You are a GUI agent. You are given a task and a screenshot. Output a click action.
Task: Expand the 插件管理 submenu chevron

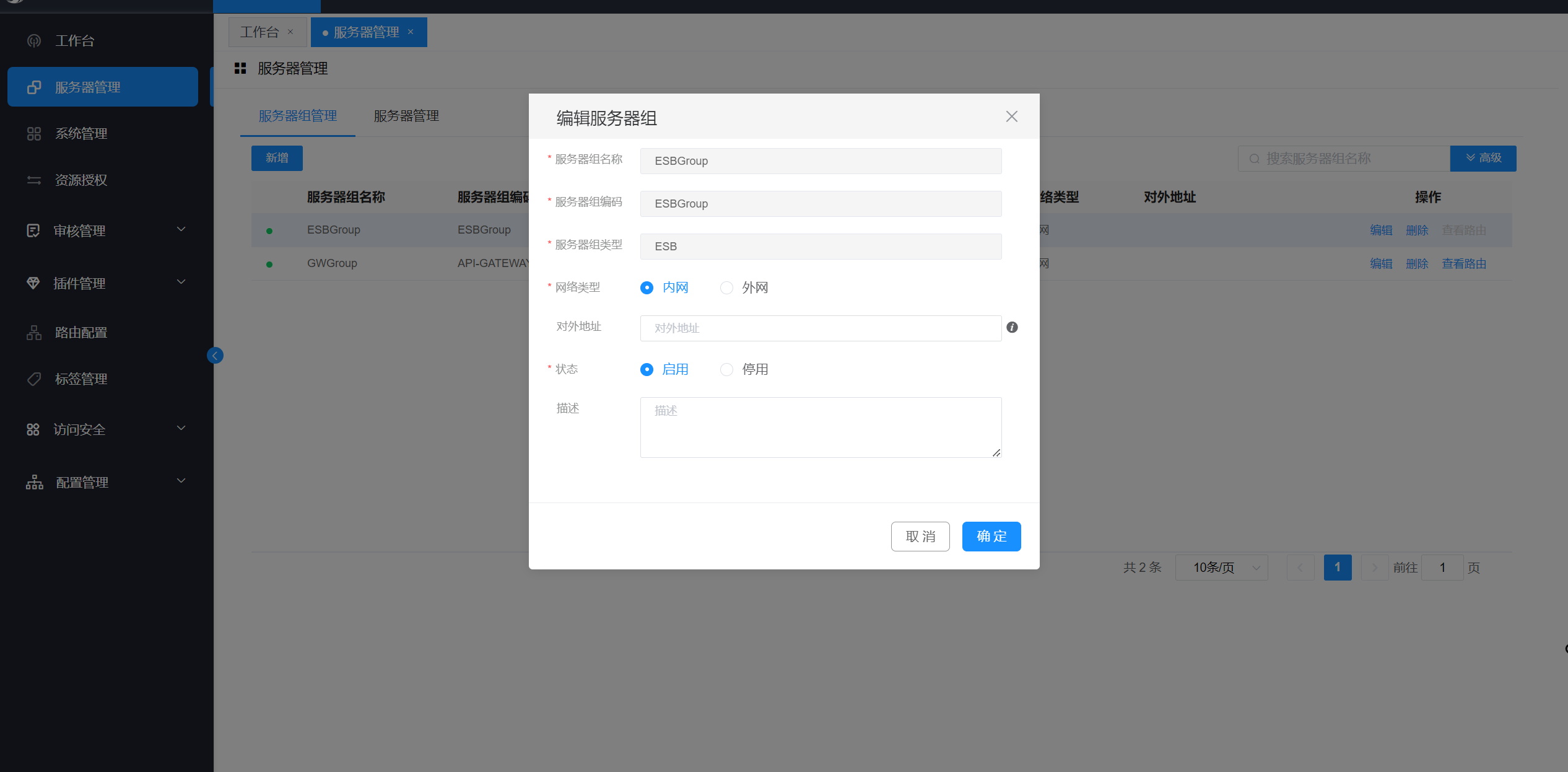tap(181, 283)
